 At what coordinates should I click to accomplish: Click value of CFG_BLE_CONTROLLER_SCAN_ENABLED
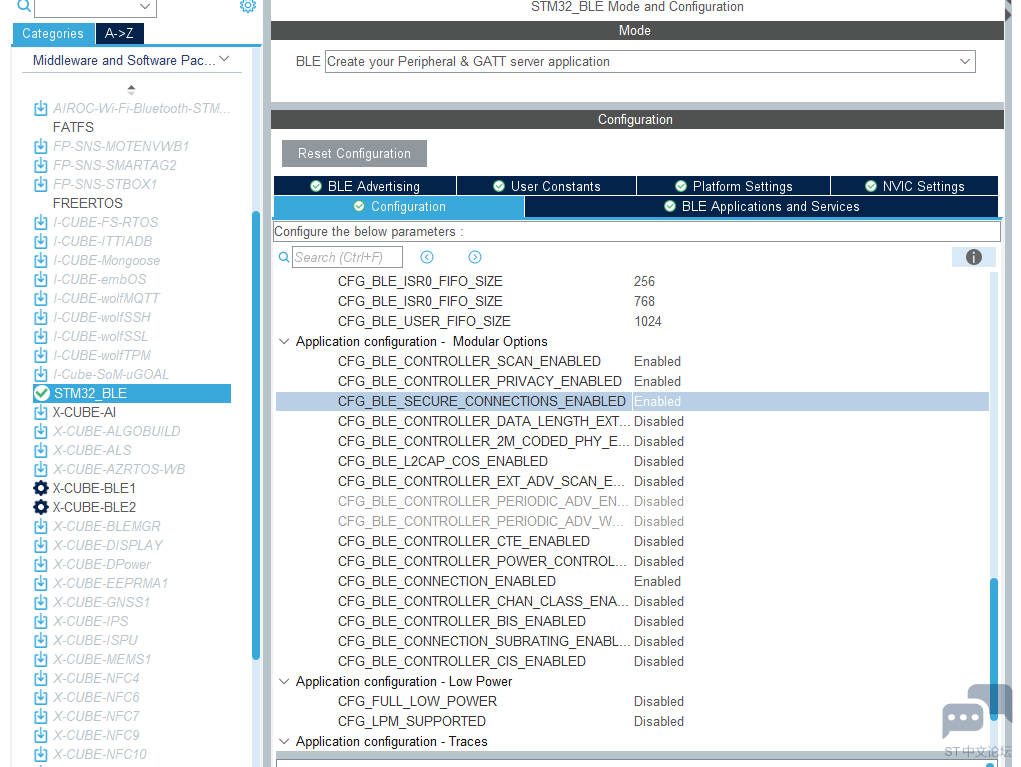pyautogui.click(x=657, y=361)
